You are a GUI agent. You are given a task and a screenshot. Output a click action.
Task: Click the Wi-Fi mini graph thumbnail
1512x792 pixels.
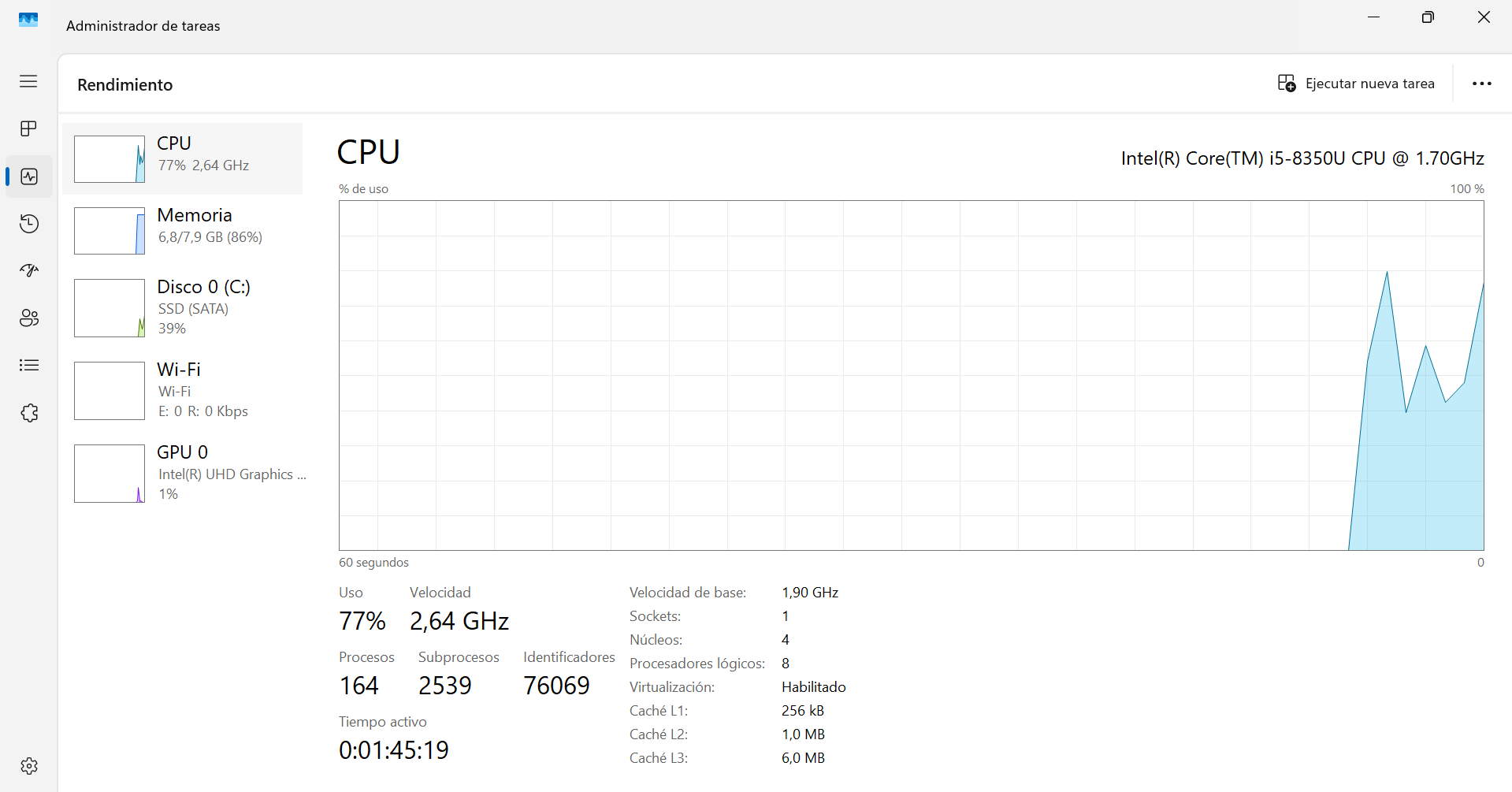pyautogui.click(x=110, y=391)
